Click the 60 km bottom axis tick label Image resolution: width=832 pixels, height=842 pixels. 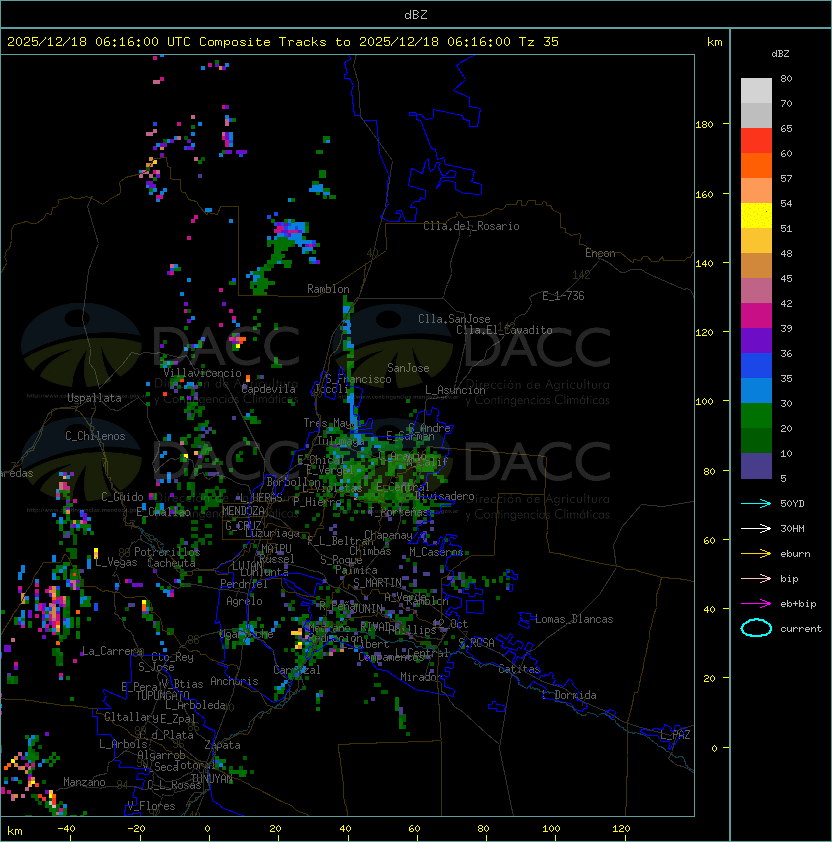coord(414,829)
